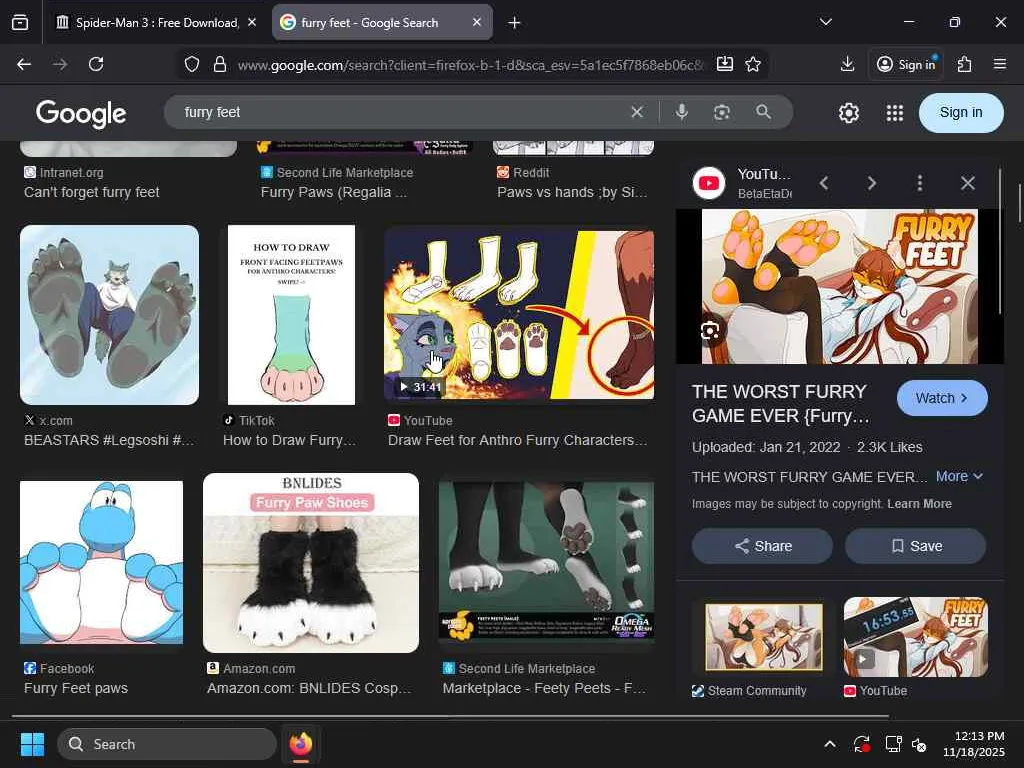Click the horizontal scrollbar at page bottom
The width and height of the screenshot is (1024, 768).
(450, 716)
